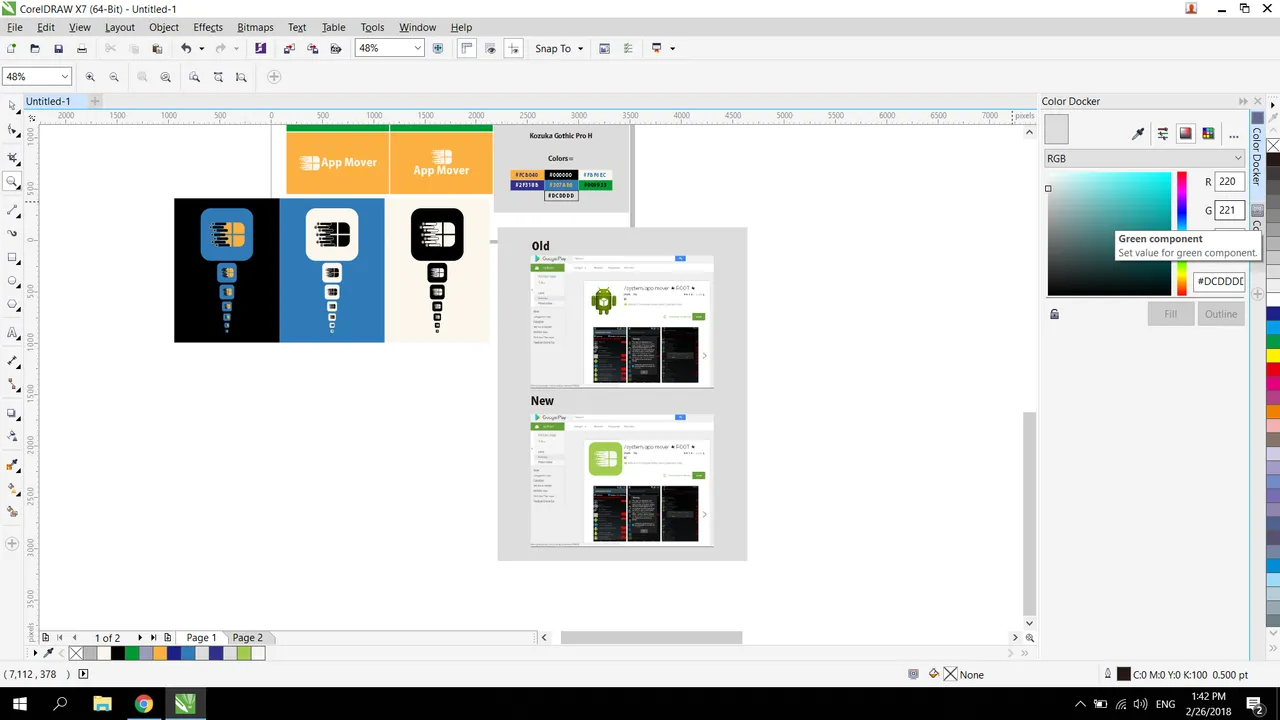The height and width of the screenshot is (720, 1280).
Task: Open Color Docker more options ellipsis
Action: pos(1233,135)
